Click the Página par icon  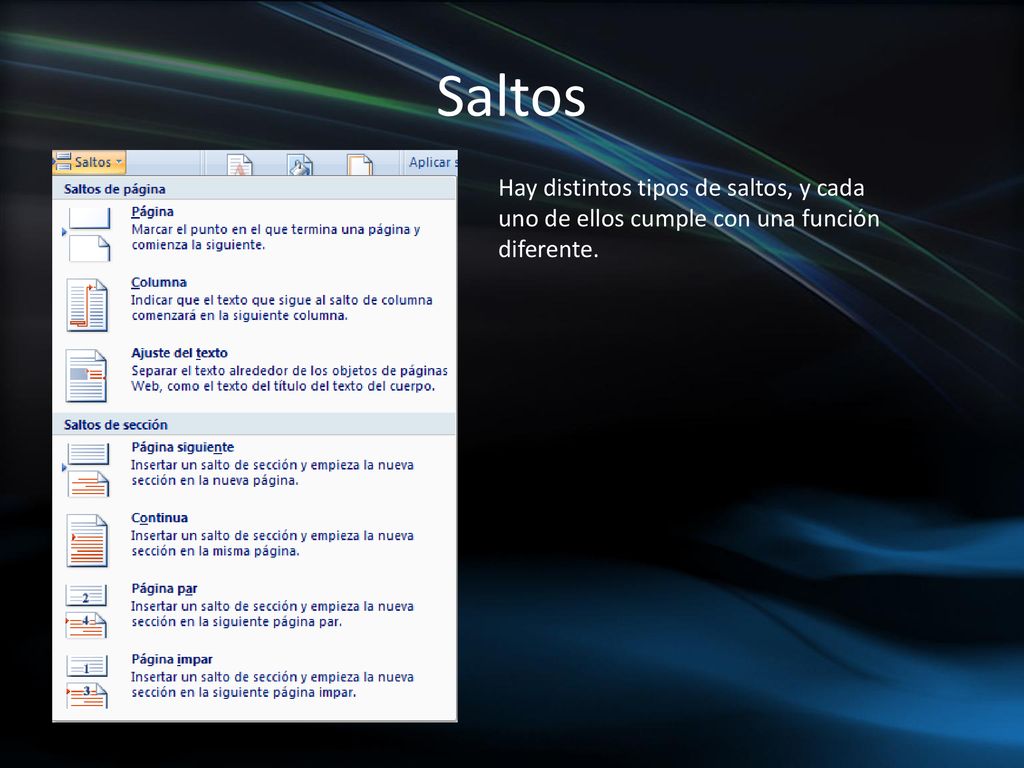tap(86, 611)
